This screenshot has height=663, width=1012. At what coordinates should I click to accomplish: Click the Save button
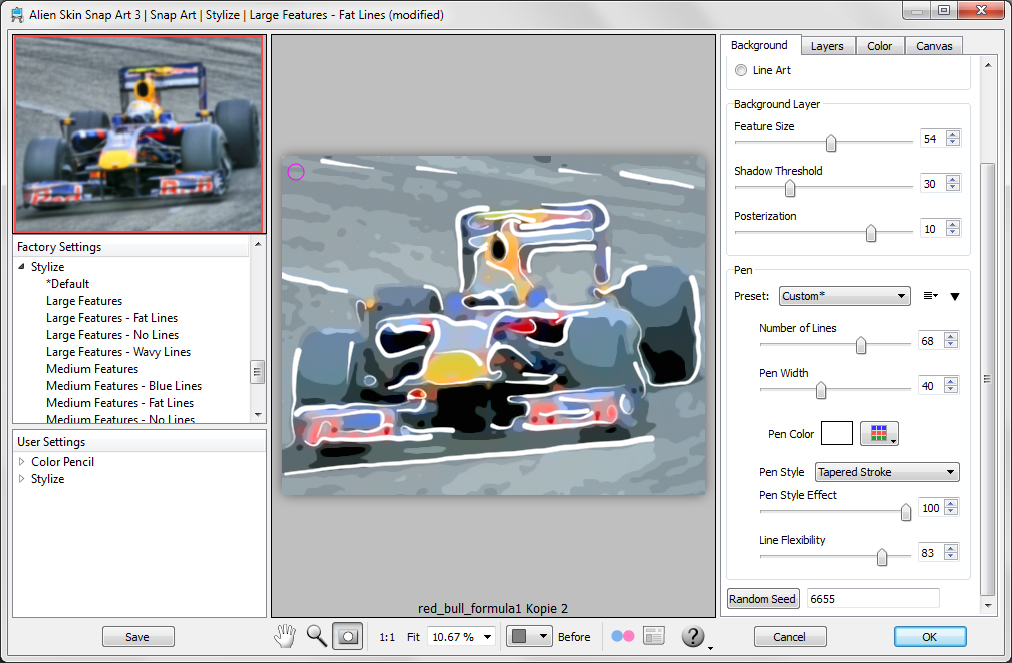(x=138, y=637)
